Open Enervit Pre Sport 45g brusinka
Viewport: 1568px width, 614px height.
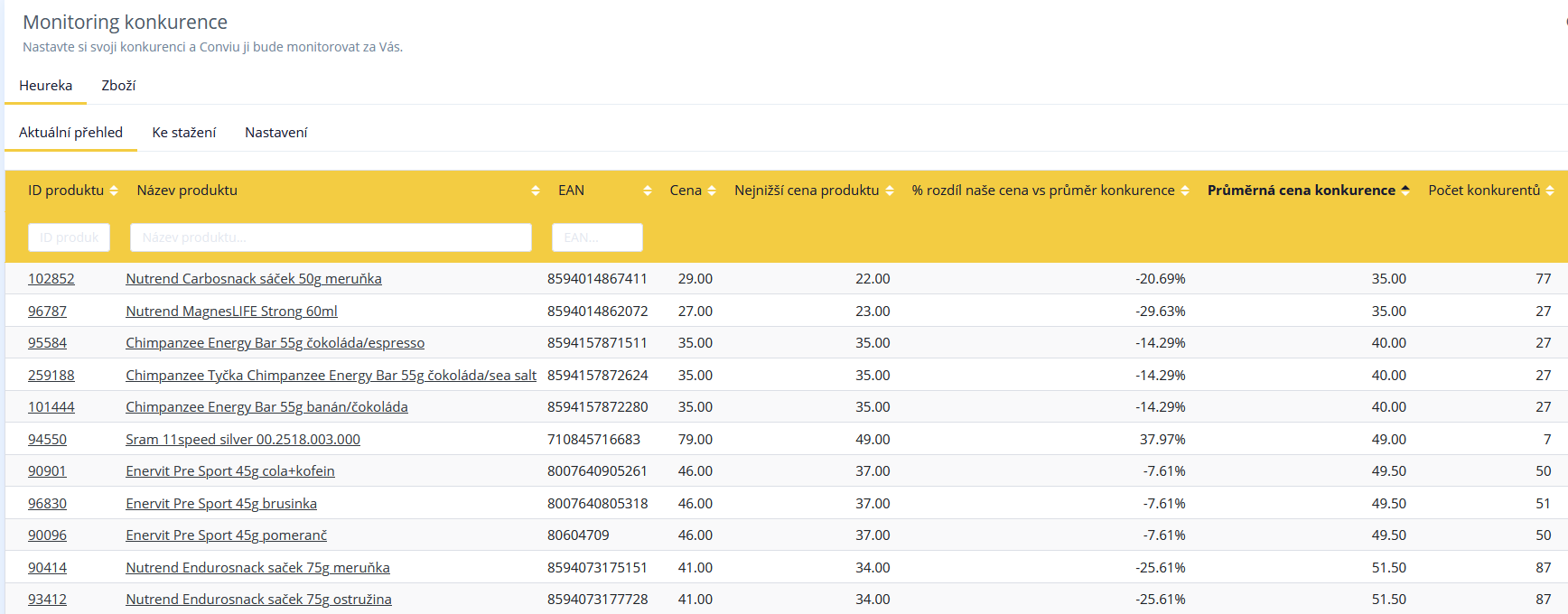221,504
